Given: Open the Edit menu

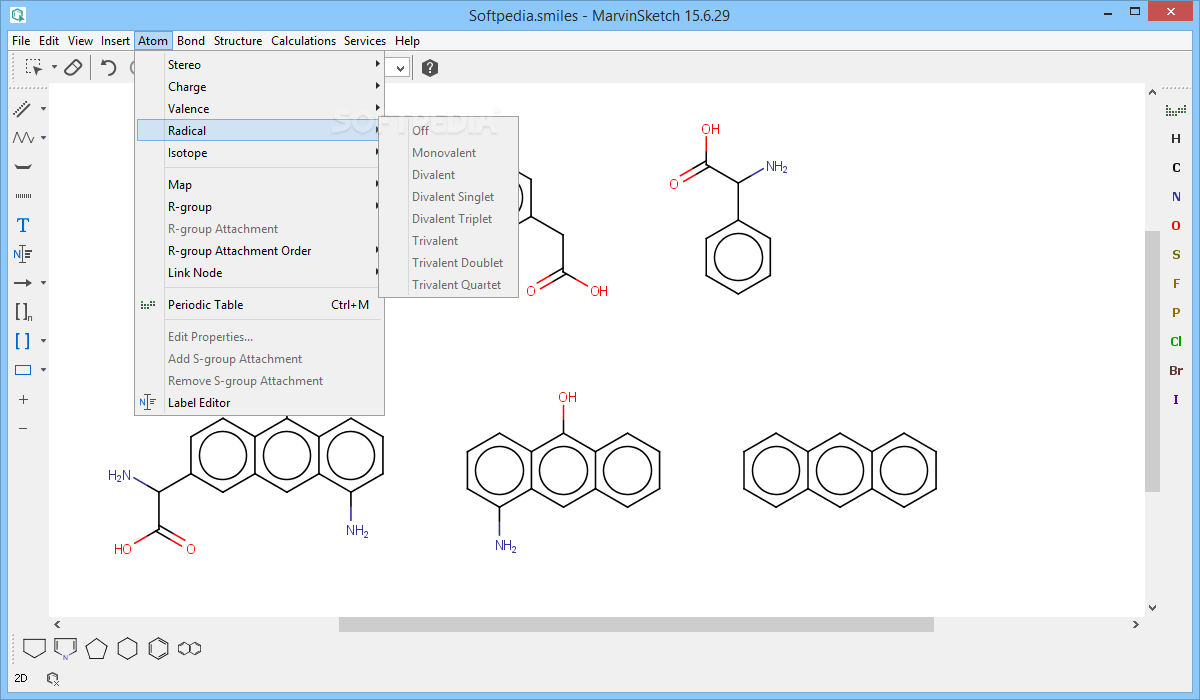Looking at the screenshot, I should point(49,41).
